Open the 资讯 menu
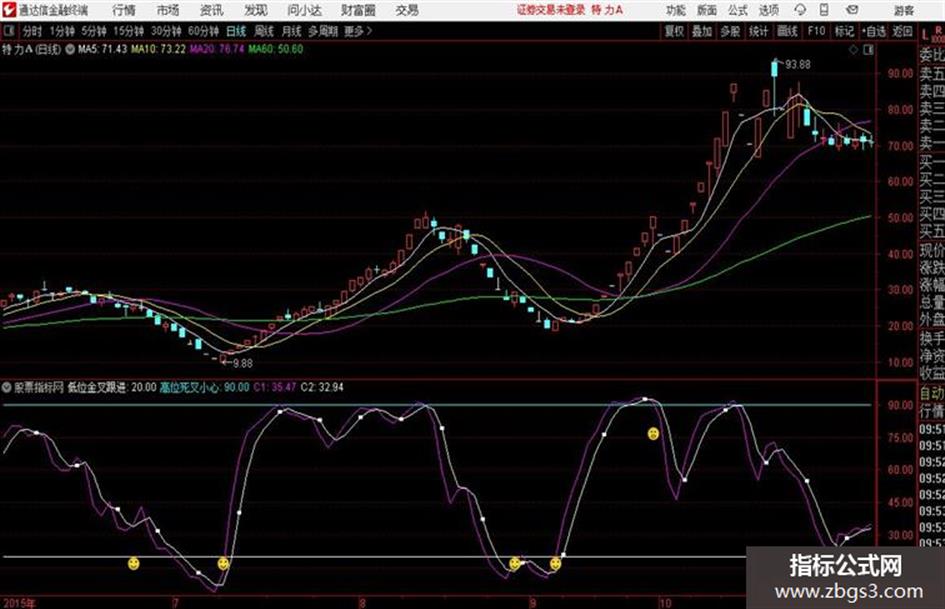 [x=212, y=10]
